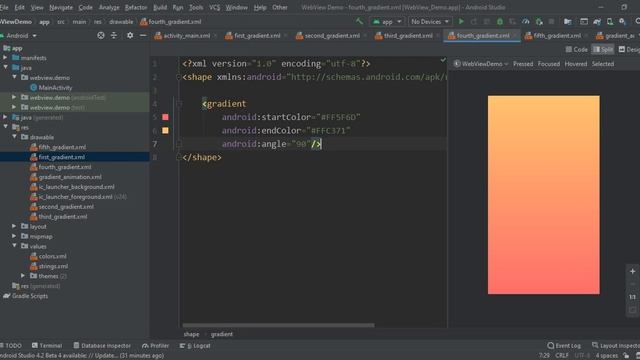
Task: Open the No Devices dropdown
Action: coord(429,21)
